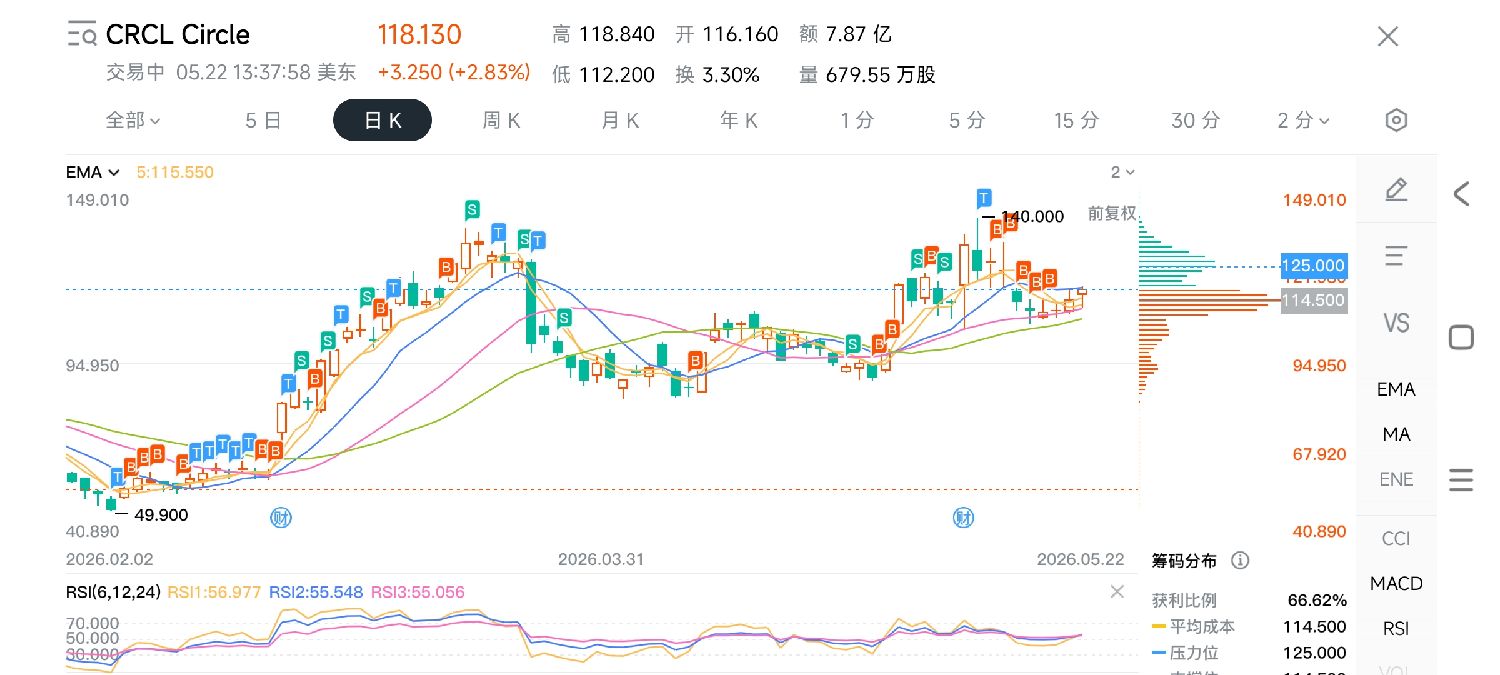Screen dimensions: 1500x675
Task: Tap the 筹码分布 heading
Action: pyautogui.click(x=1186, y=560)
